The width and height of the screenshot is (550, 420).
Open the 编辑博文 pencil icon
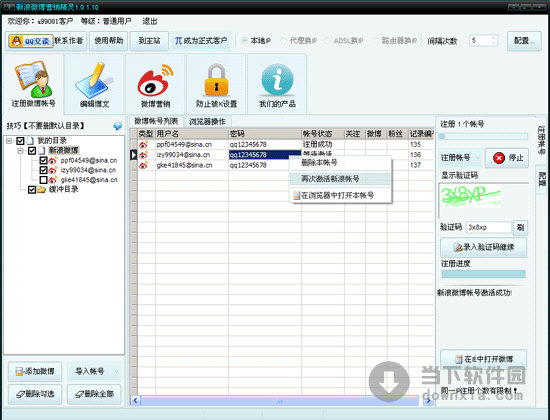click(x=94, y=80)
